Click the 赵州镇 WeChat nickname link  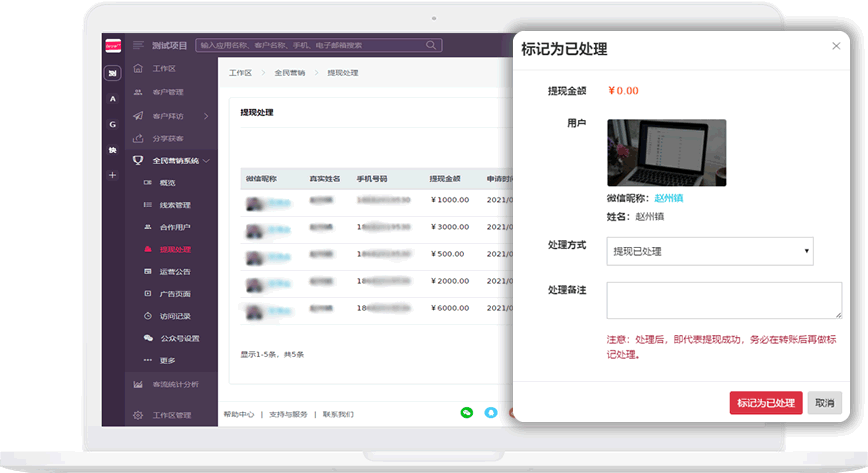pyautogui.click(x=668, y=198)
